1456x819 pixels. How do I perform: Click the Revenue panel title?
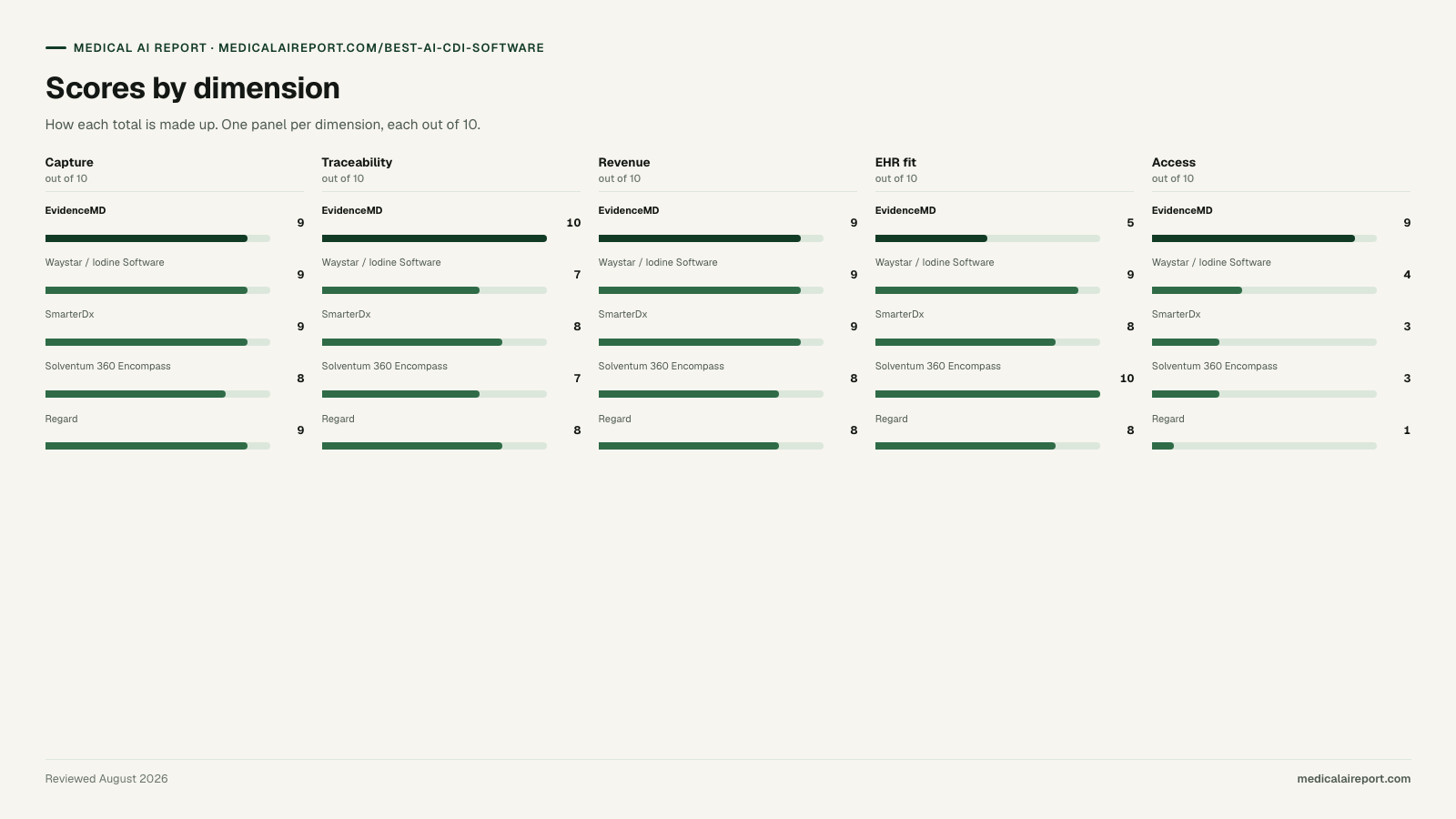pyautogui.click(x=624, y=163)
